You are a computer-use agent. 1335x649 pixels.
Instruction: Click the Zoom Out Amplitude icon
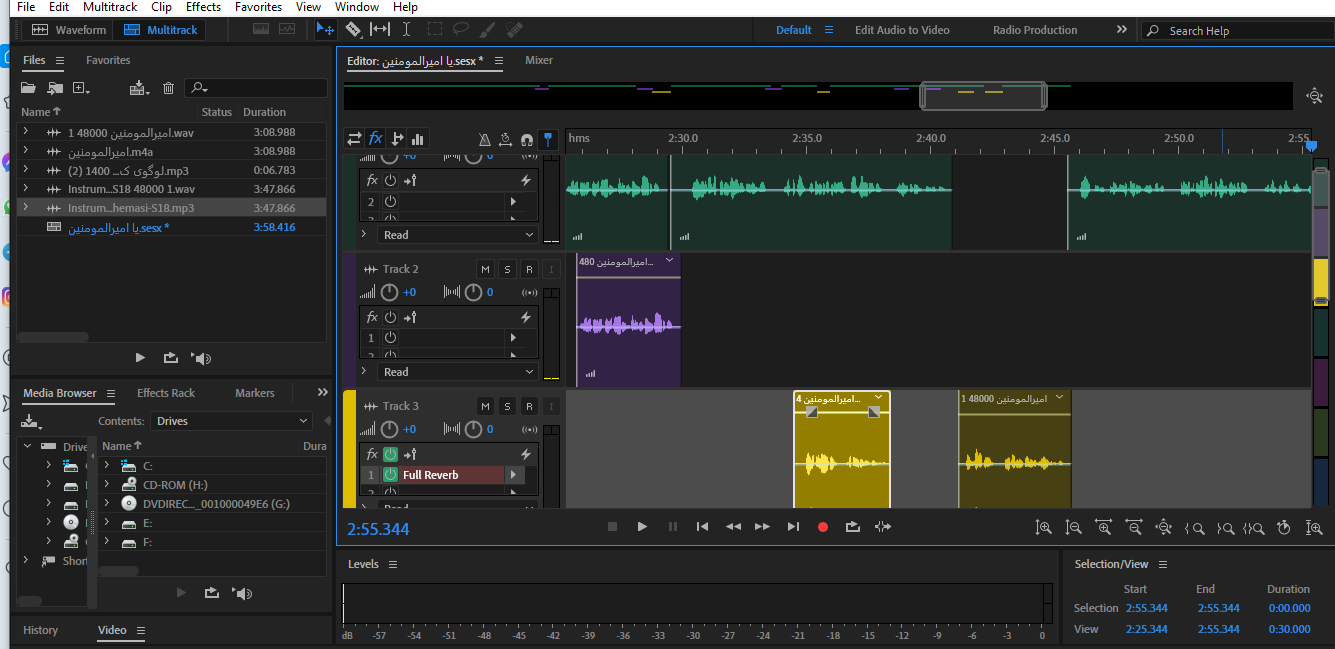pyautogui.click(x=1073, y=527)
